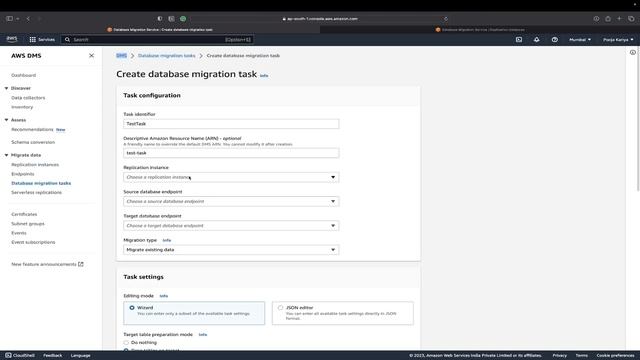
Task: Open Data collectors in the sidebar
Action: pyautogui.click(x=28, y=98)
